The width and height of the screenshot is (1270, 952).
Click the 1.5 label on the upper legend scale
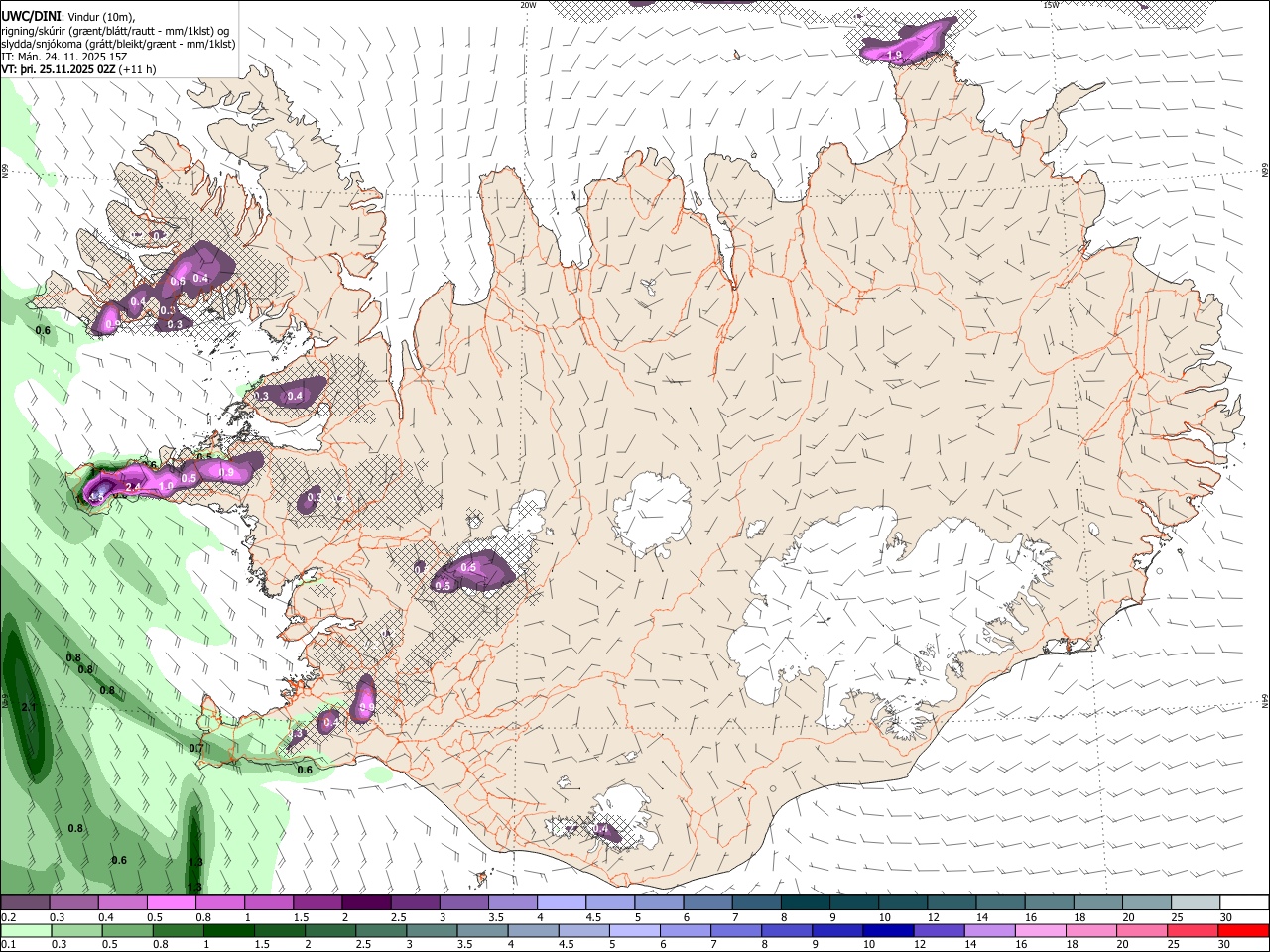300,917
